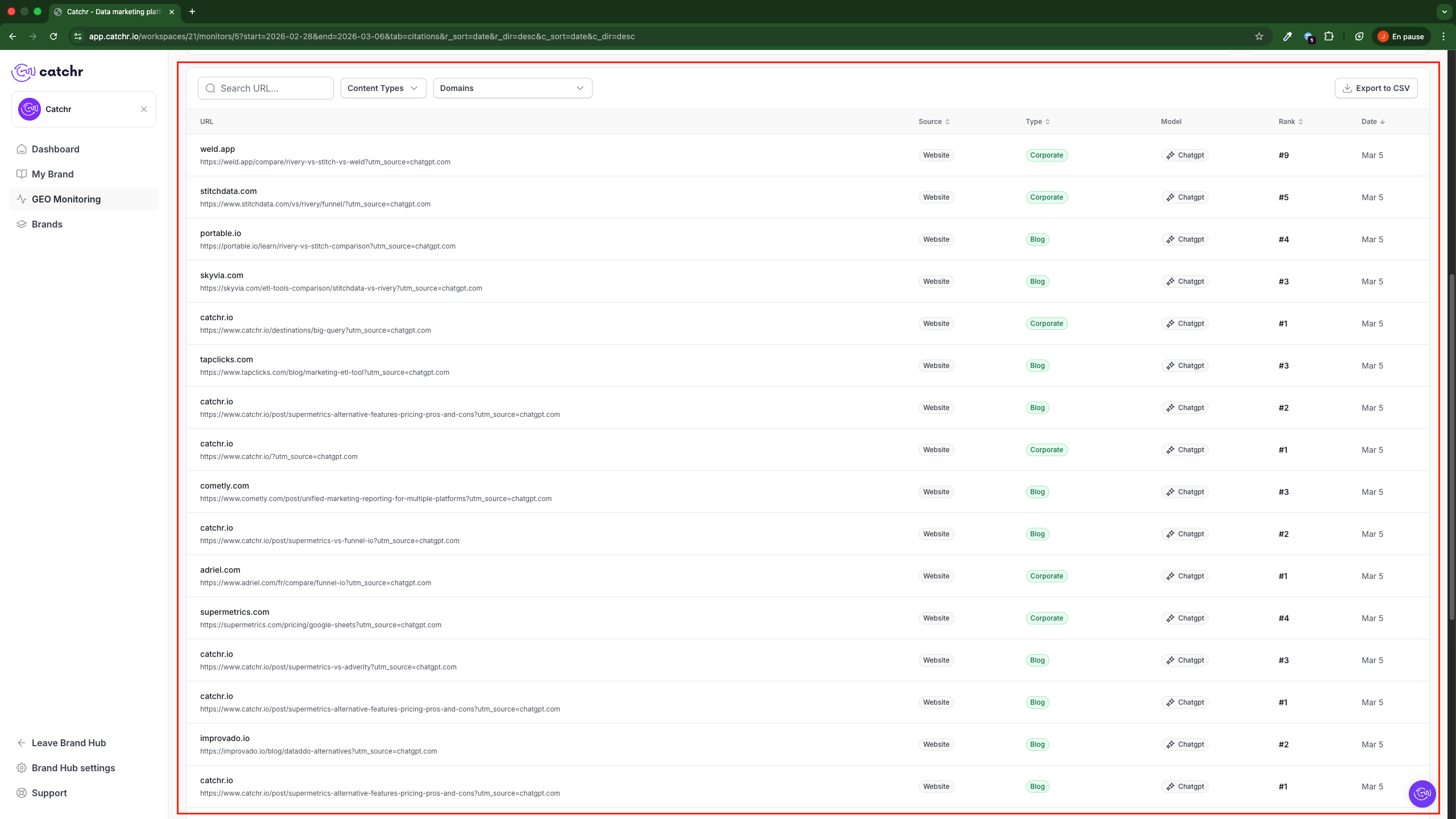Screen dimensions: 1456x819
Task: Open the weld.app comparison URL link
Action: pos(325,162)
